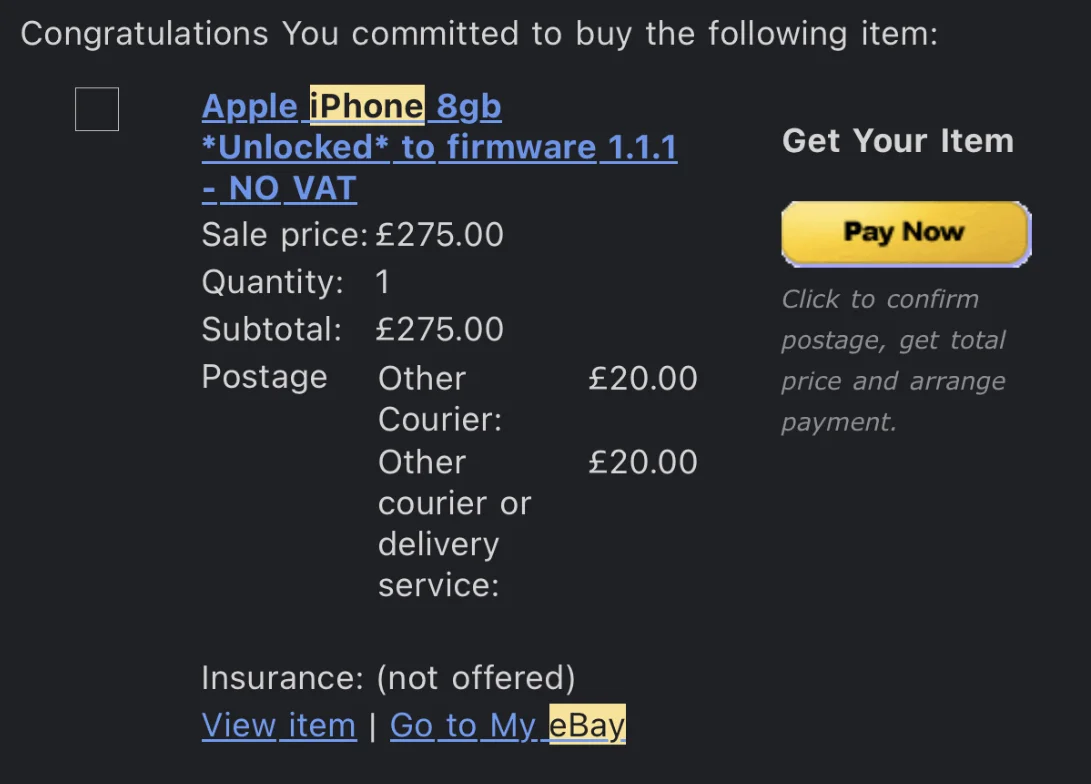Click the italic 'Click to confirm postage' note
The width and height of the screenshot is (1091, 784).
(x=893, y=360)
